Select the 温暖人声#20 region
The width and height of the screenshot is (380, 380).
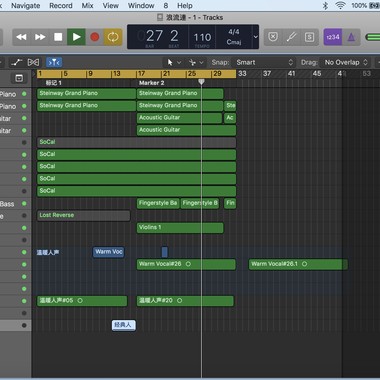pos(185,301)
